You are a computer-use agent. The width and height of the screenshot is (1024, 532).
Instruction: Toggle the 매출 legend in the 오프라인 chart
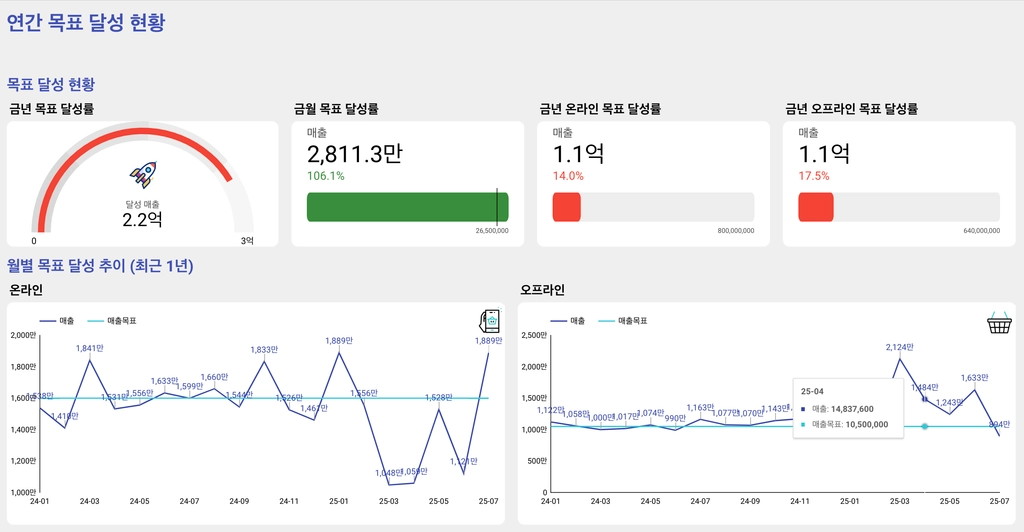pyautogui.click(x=568, y=321)
